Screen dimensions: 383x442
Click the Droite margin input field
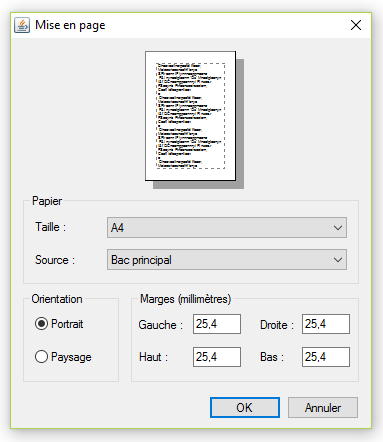326,324
